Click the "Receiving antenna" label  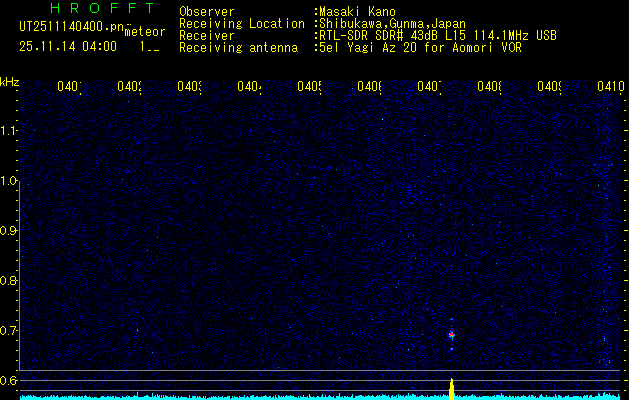pos(238,48)
